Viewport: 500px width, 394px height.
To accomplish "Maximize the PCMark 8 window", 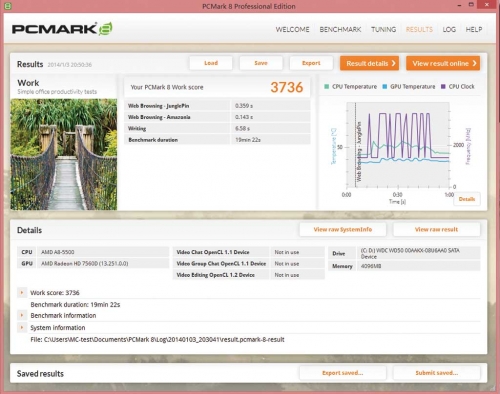I will (x=471, y=5).
